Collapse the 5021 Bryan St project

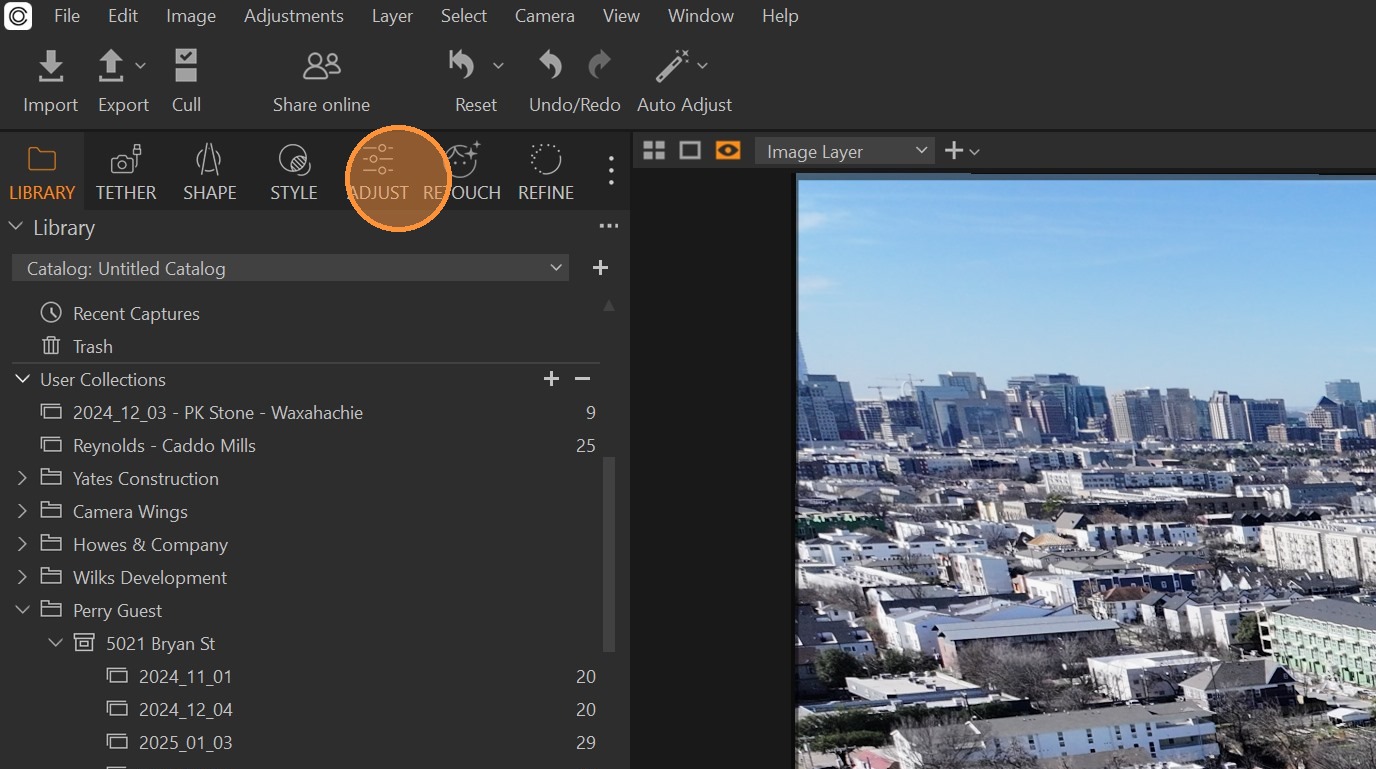pos(56,643)
